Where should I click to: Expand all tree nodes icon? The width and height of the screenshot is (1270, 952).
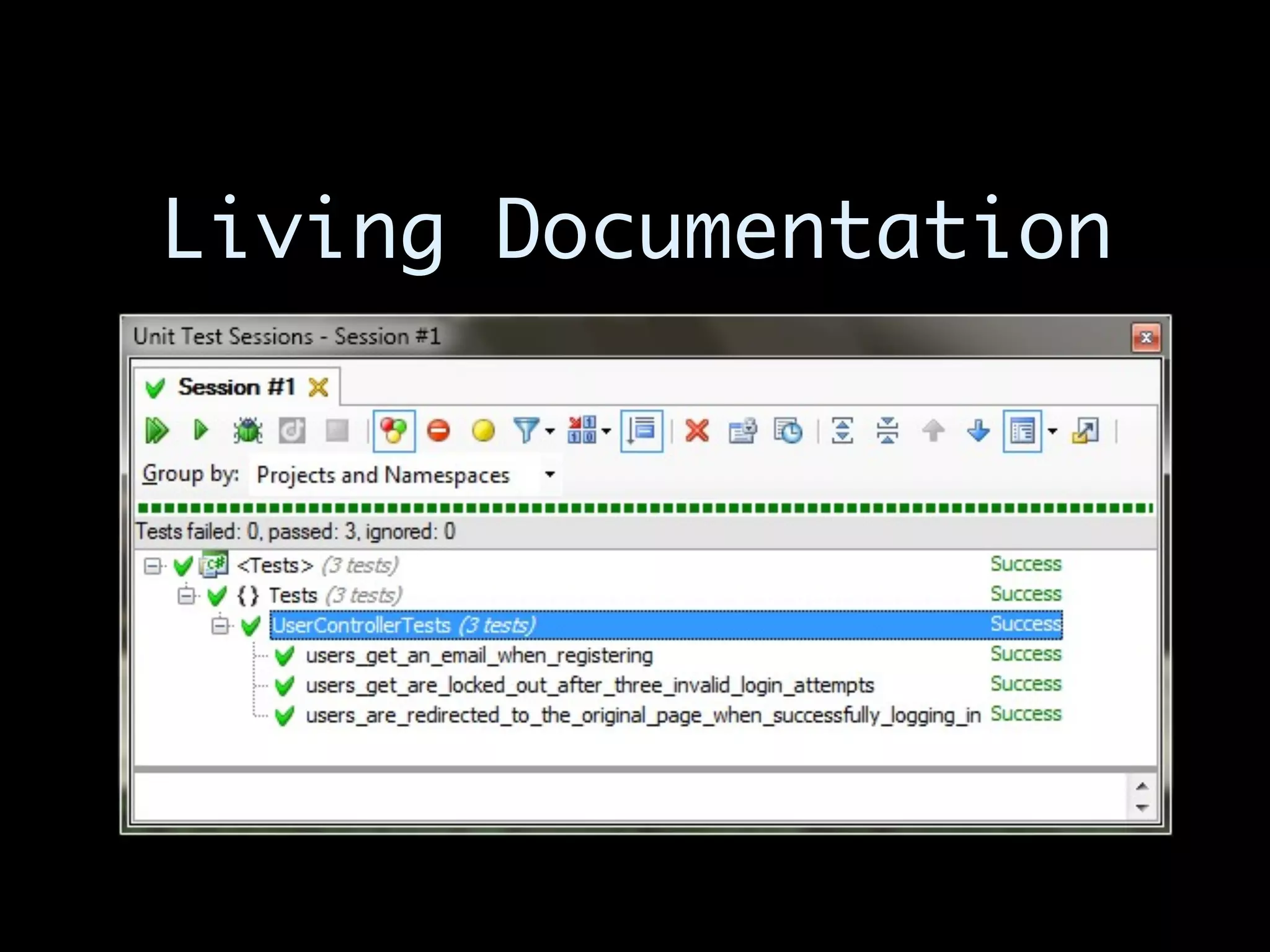pyautogui.click(x=842, y=431)
